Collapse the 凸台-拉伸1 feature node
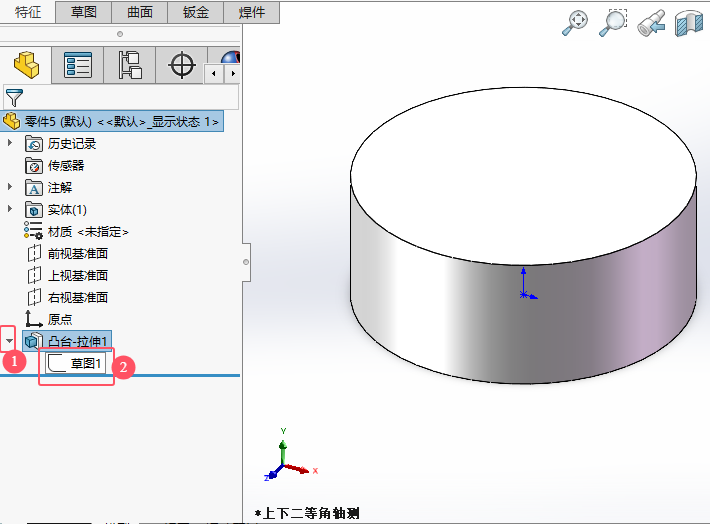The image size is (710, 524). point(10,341)
